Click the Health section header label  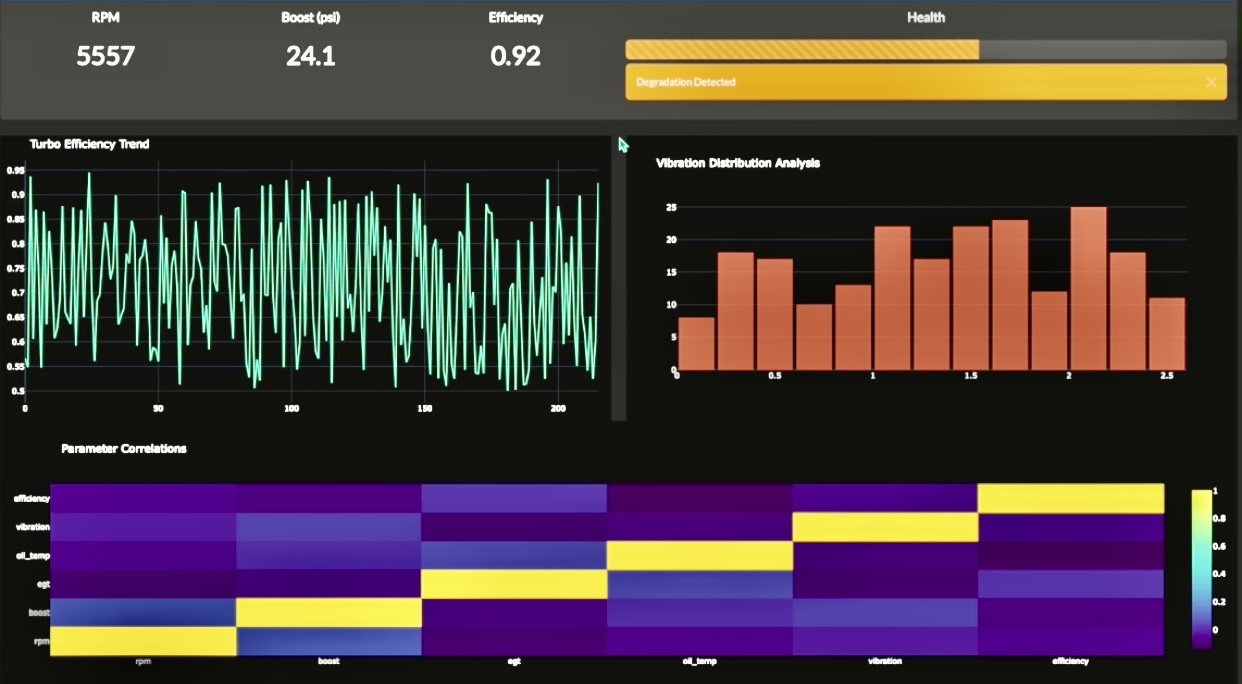pyautogui.click(x=925, y=16)
